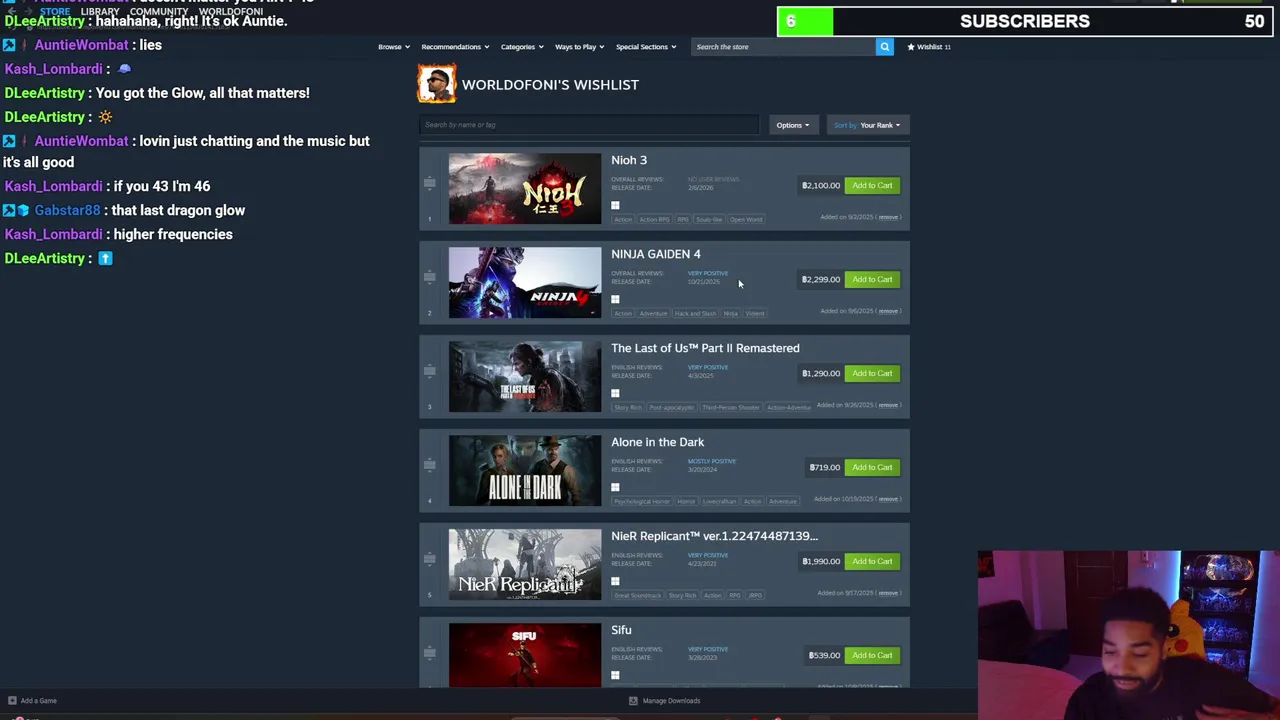Grab the reorder handle for Nioh 3

pyautogui.click(x=429, y=183)
